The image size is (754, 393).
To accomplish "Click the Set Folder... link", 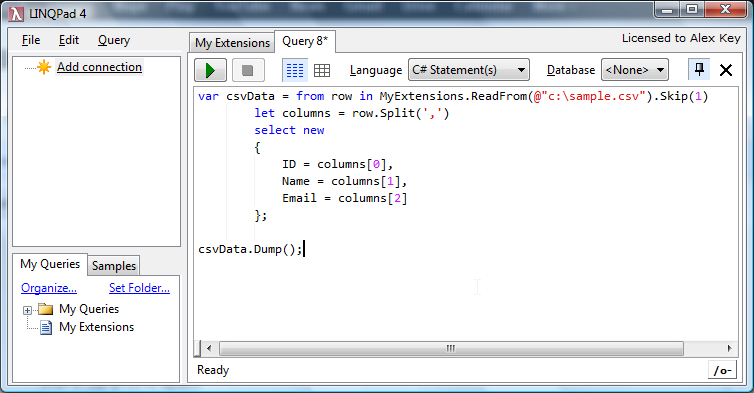I will pos(139,288).
